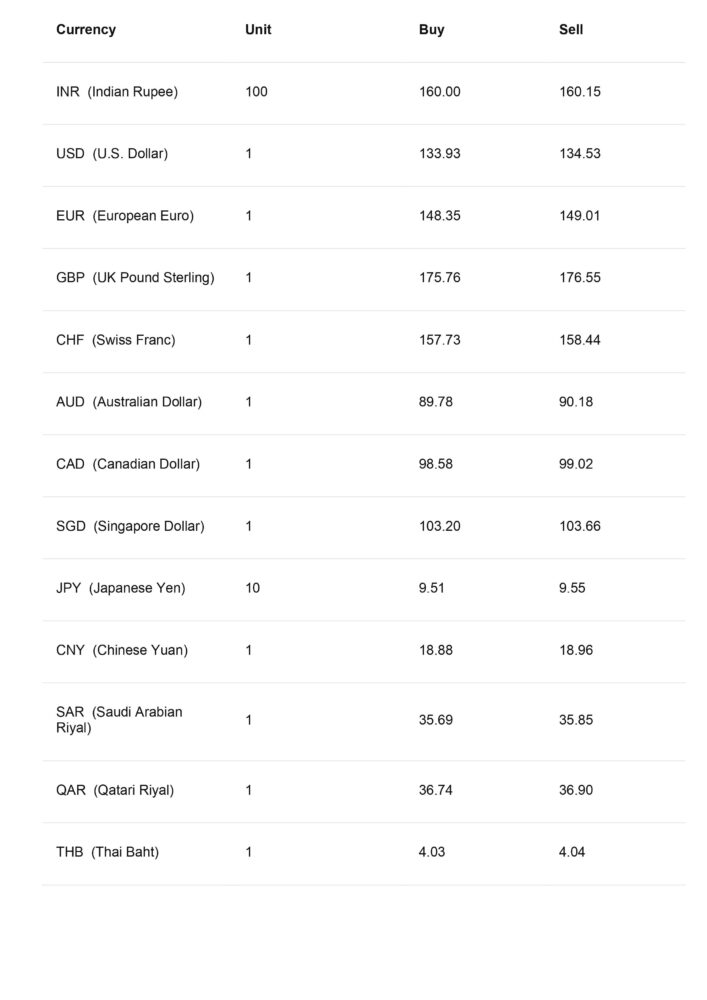
Task: Click the SGD buy rate 103.20
Action: [439, 526]
